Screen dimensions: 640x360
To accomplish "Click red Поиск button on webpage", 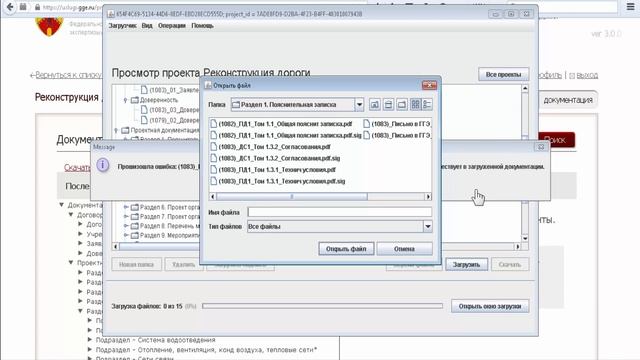I will (556, 140).
